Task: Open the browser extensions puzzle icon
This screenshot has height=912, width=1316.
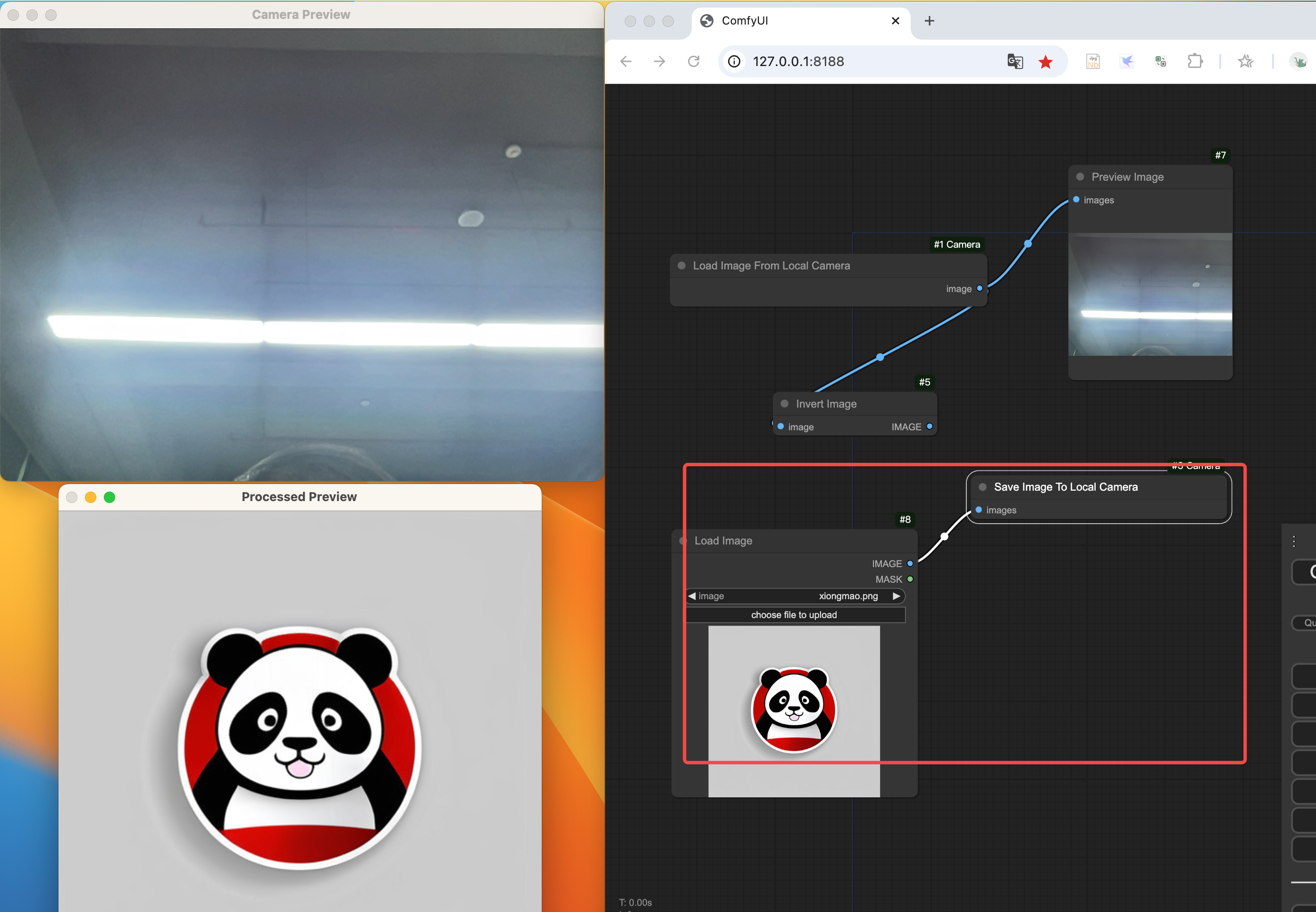Action: [1194, 61]
